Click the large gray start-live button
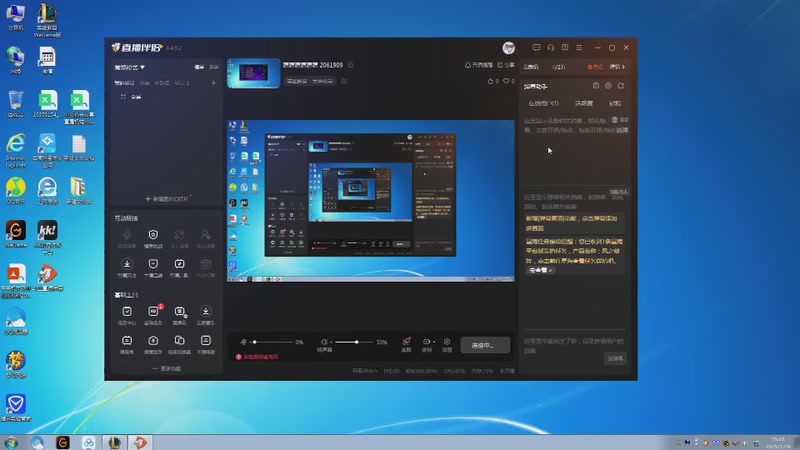This screenshot has width=800, height=450. click(x=485, y=345)
